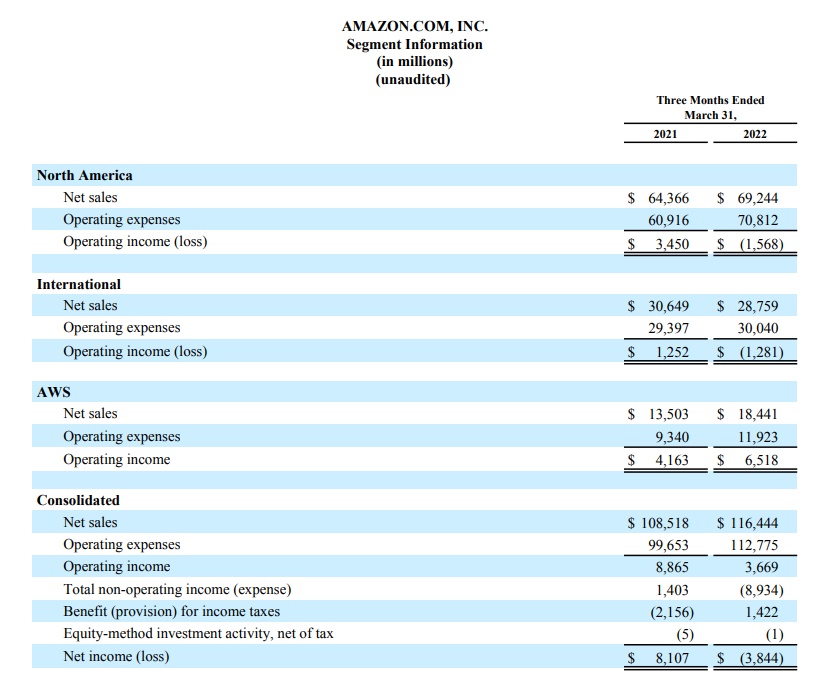
Task: Click the 2021 column header
Action: [x=665, y=134]
